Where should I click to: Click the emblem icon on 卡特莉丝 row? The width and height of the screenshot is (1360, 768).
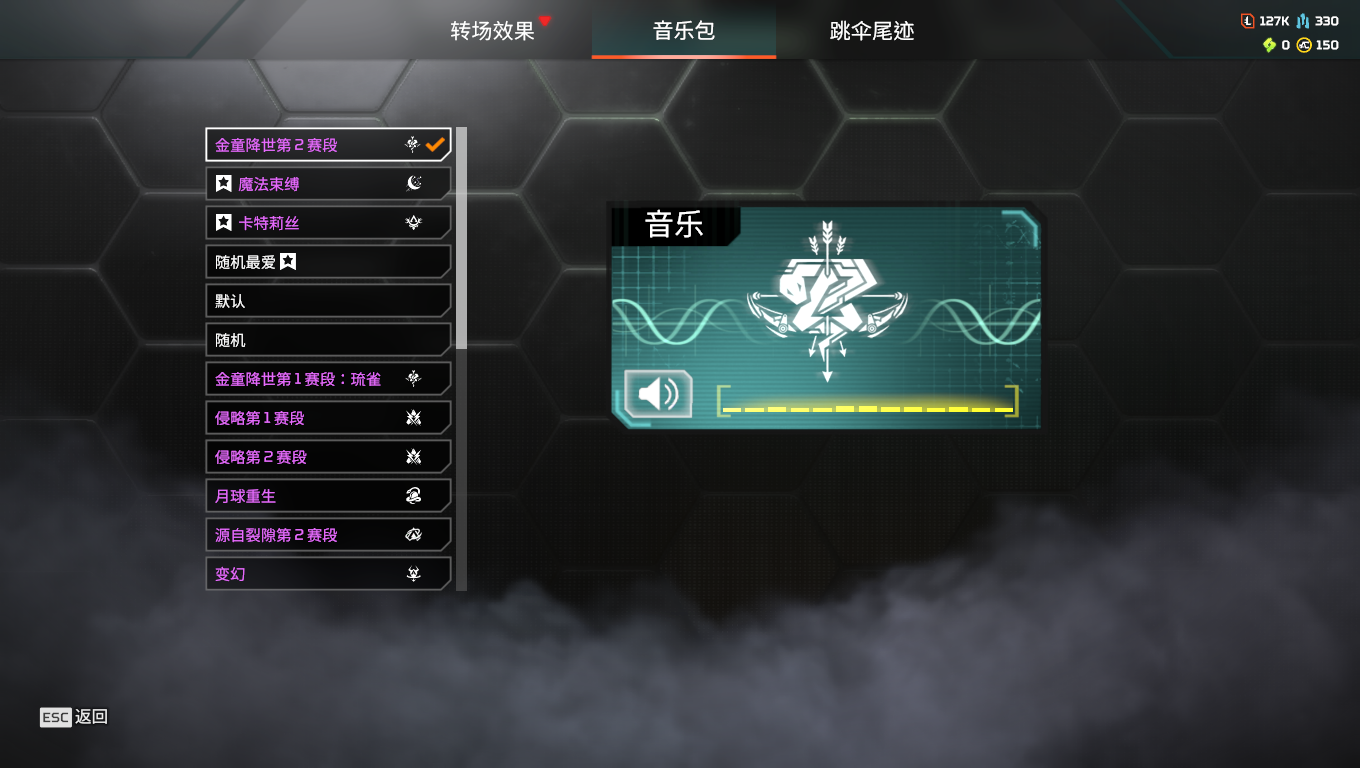tap(414, 222)
